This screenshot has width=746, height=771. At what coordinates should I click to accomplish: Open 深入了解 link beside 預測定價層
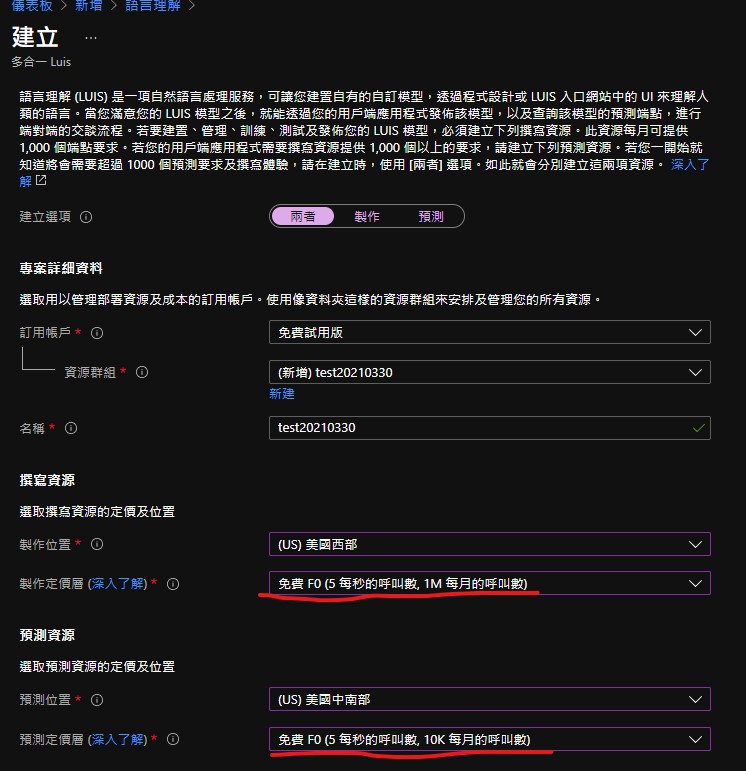(x=117, y=739)
